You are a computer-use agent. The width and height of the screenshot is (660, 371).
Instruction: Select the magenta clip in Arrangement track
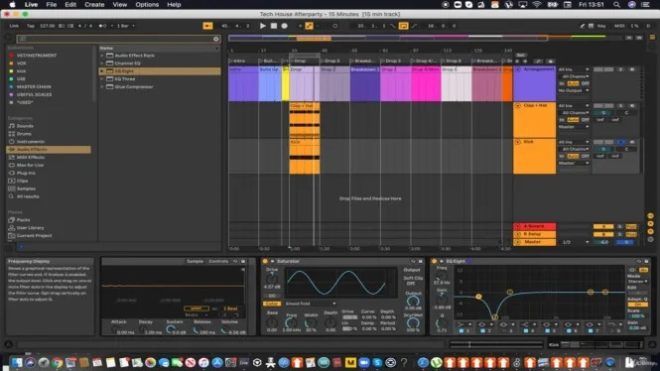[426, 83]
